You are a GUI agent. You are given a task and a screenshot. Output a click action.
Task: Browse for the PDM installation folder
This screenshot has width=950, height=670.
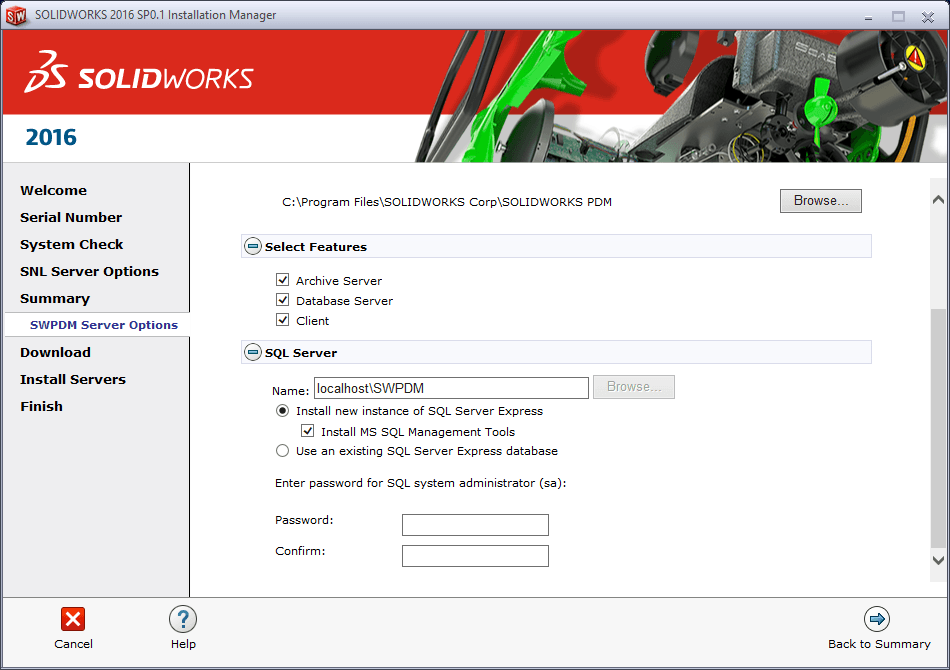pyautogui.click(x=820, y=201)
